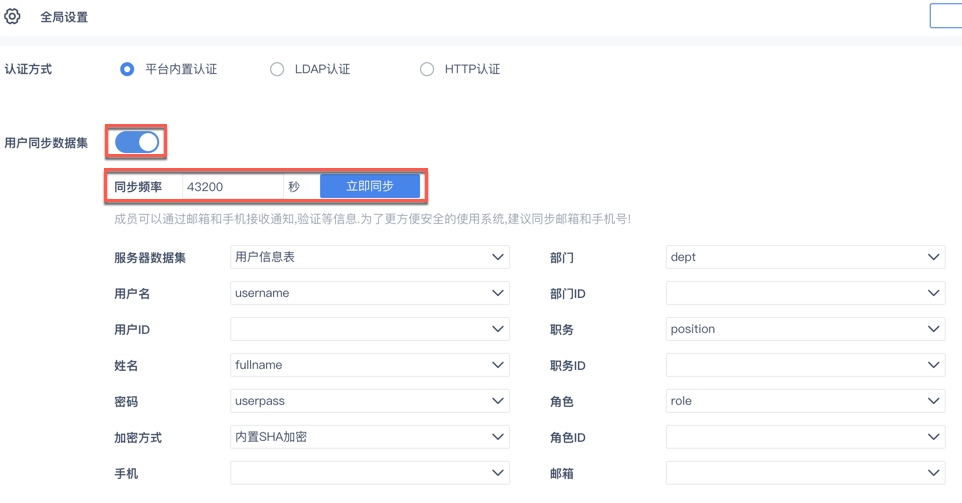
Task: Expand the department (部门) dropdown showing dept
Action: point(805,257)
